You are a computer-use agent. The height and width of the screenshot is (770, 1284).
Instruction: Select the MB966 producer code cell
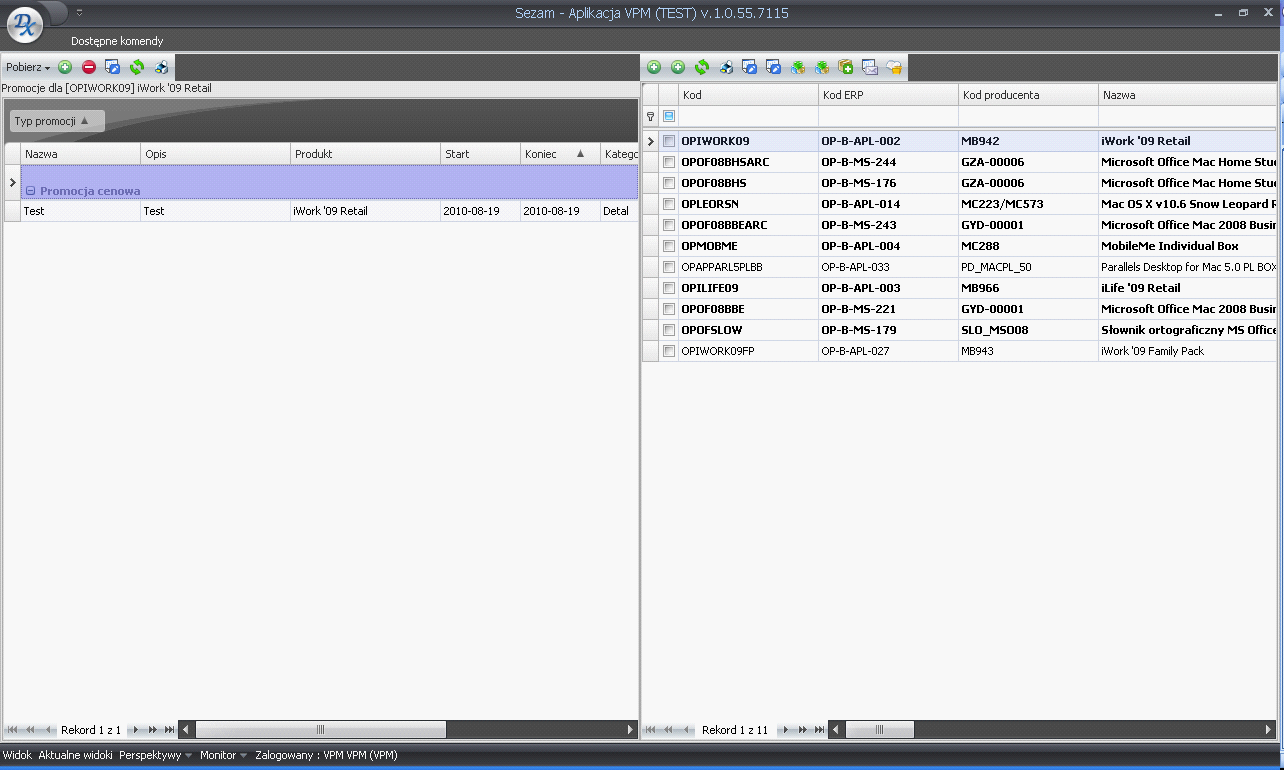1028,288
